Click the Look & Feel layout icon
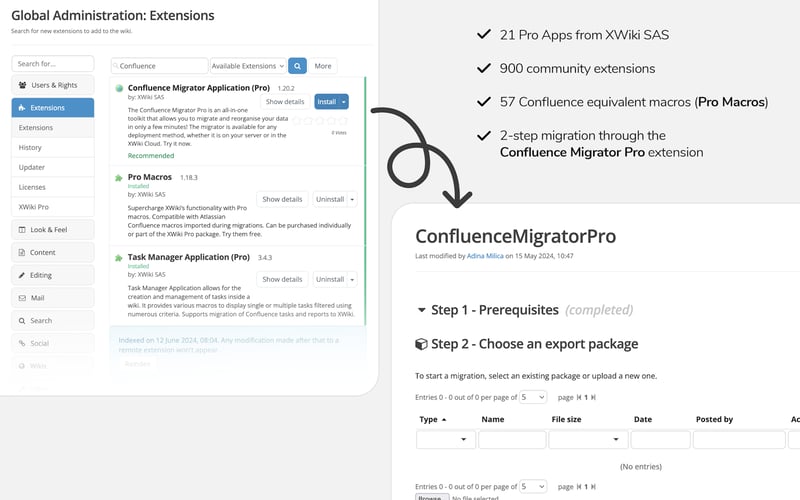 (x=22, y=230)
